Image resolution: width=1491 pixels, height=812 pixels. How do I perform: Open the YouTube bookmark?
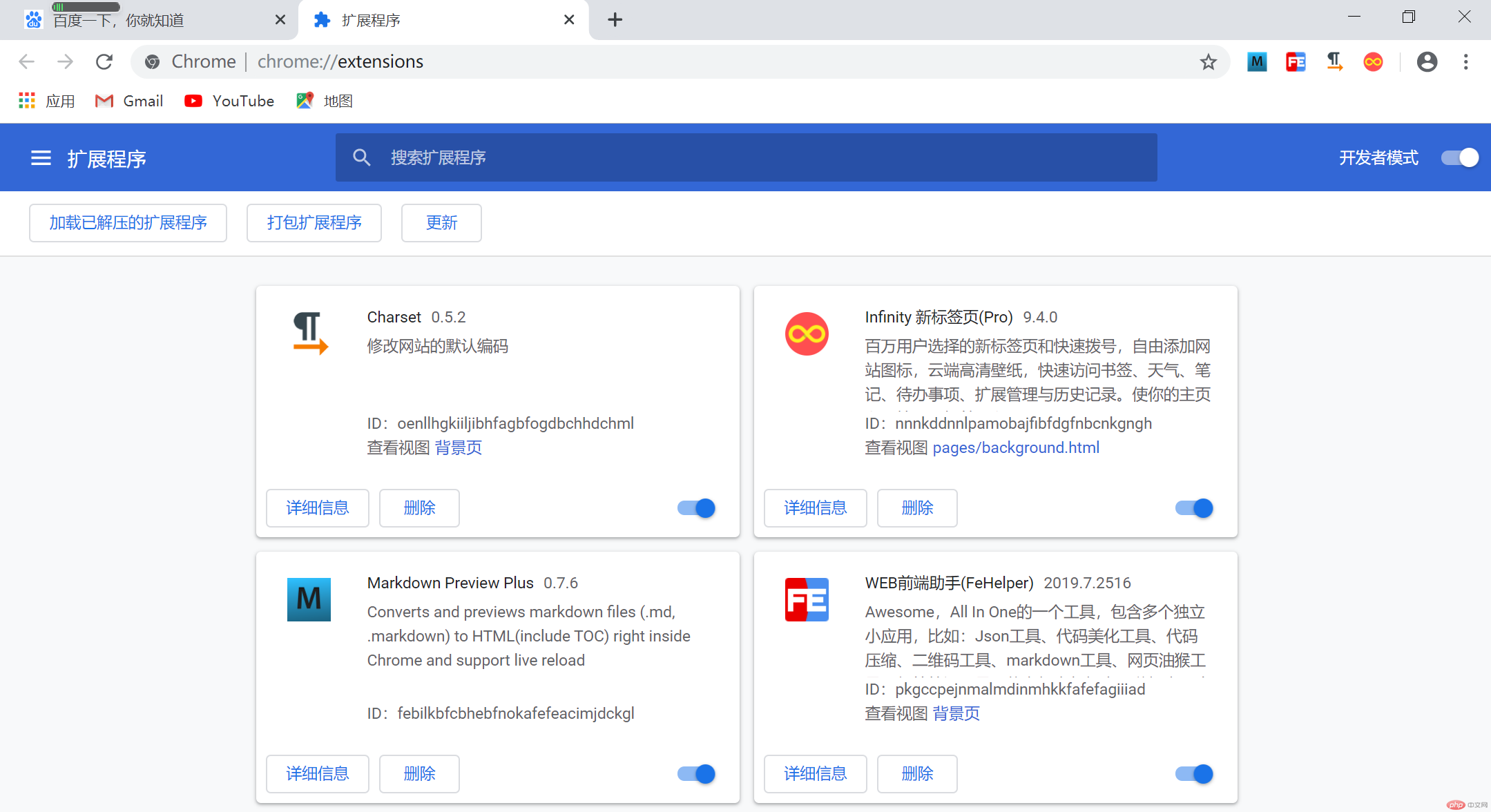tap(229, 101)
